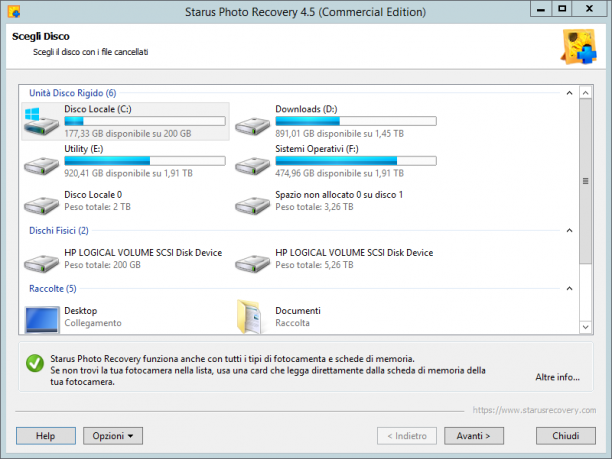Viewport: 612px width, 459px height.
Task: Collapse the Raccolte group
Action: pyautogui.click(x=569, y=288)
